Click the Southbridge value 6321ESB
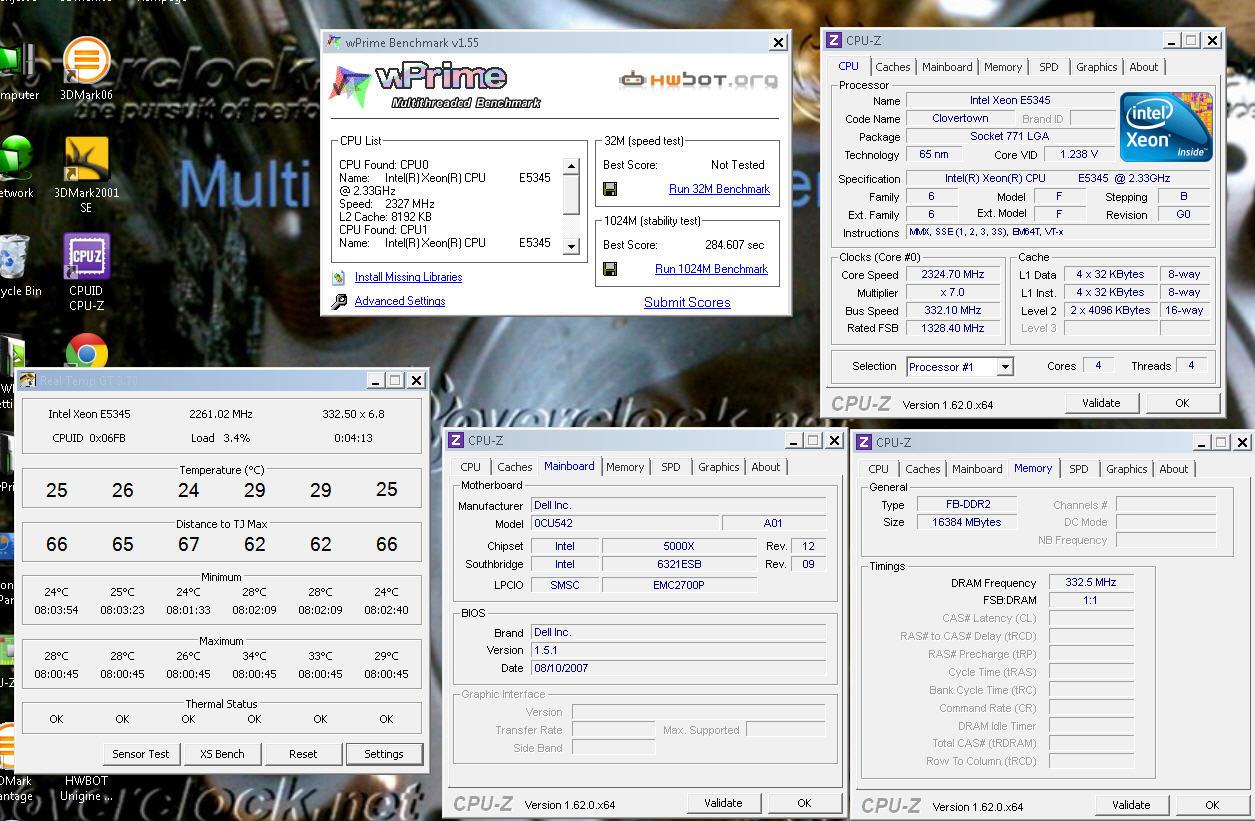This screenshot has width=1255, height=821. 679,564
